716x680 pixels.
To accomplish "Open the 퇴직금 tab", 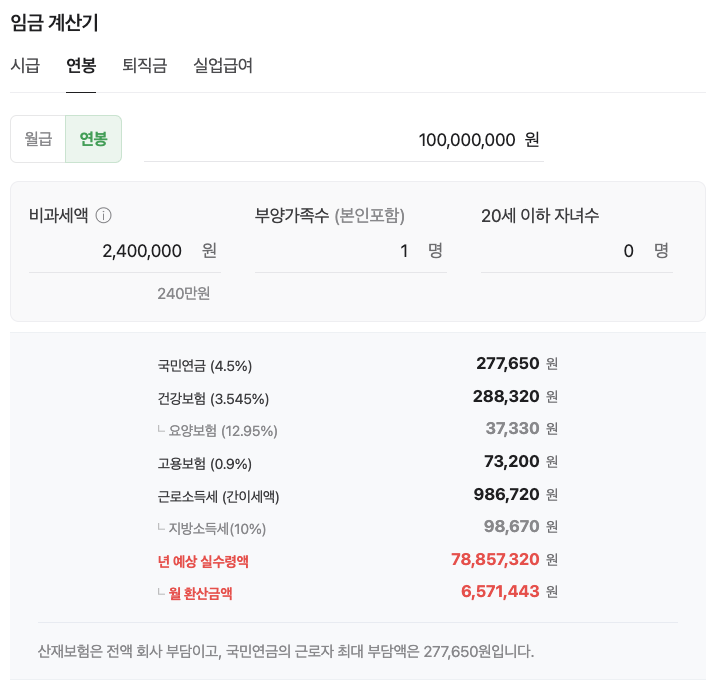I will click(144, 65).
